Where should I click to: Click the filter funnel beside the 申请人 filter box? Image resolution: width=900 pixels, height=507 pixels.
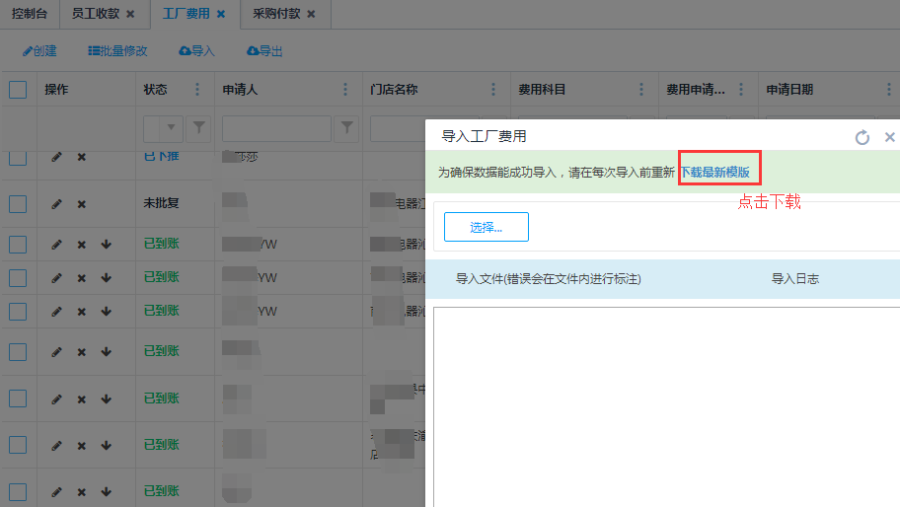coord(347,128)
